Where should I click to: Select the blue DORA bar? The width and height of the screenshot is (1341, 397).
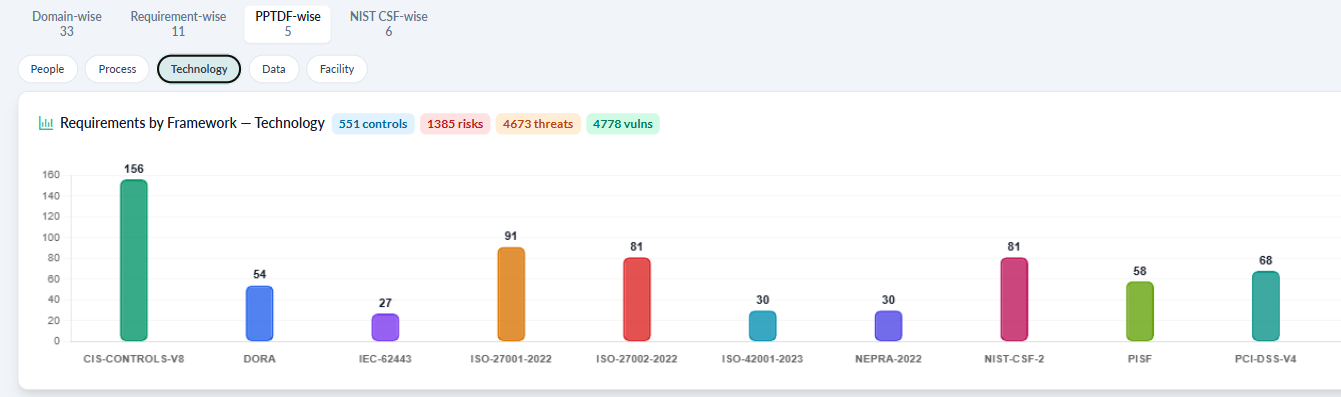coord(260,313)
